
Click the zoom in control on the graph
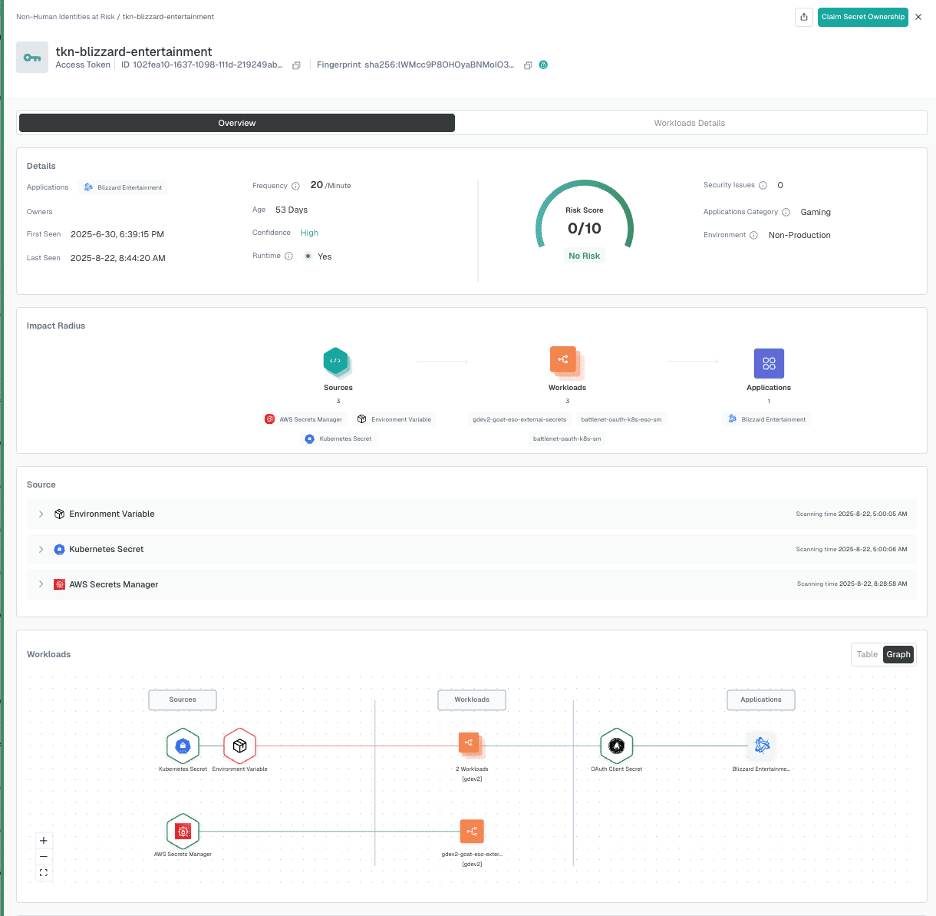(43, 841)
